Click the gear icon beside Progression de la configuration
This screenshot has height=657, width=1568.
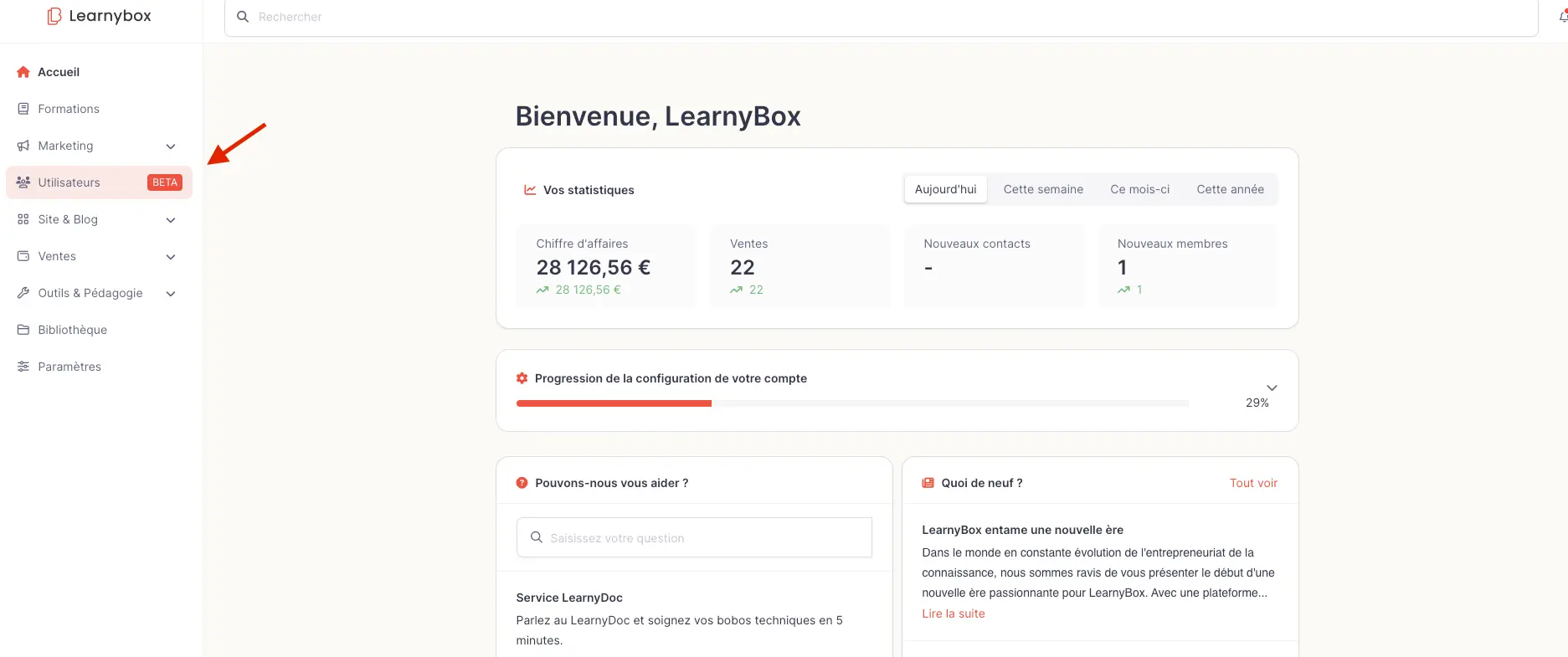(x=522, y=378)
